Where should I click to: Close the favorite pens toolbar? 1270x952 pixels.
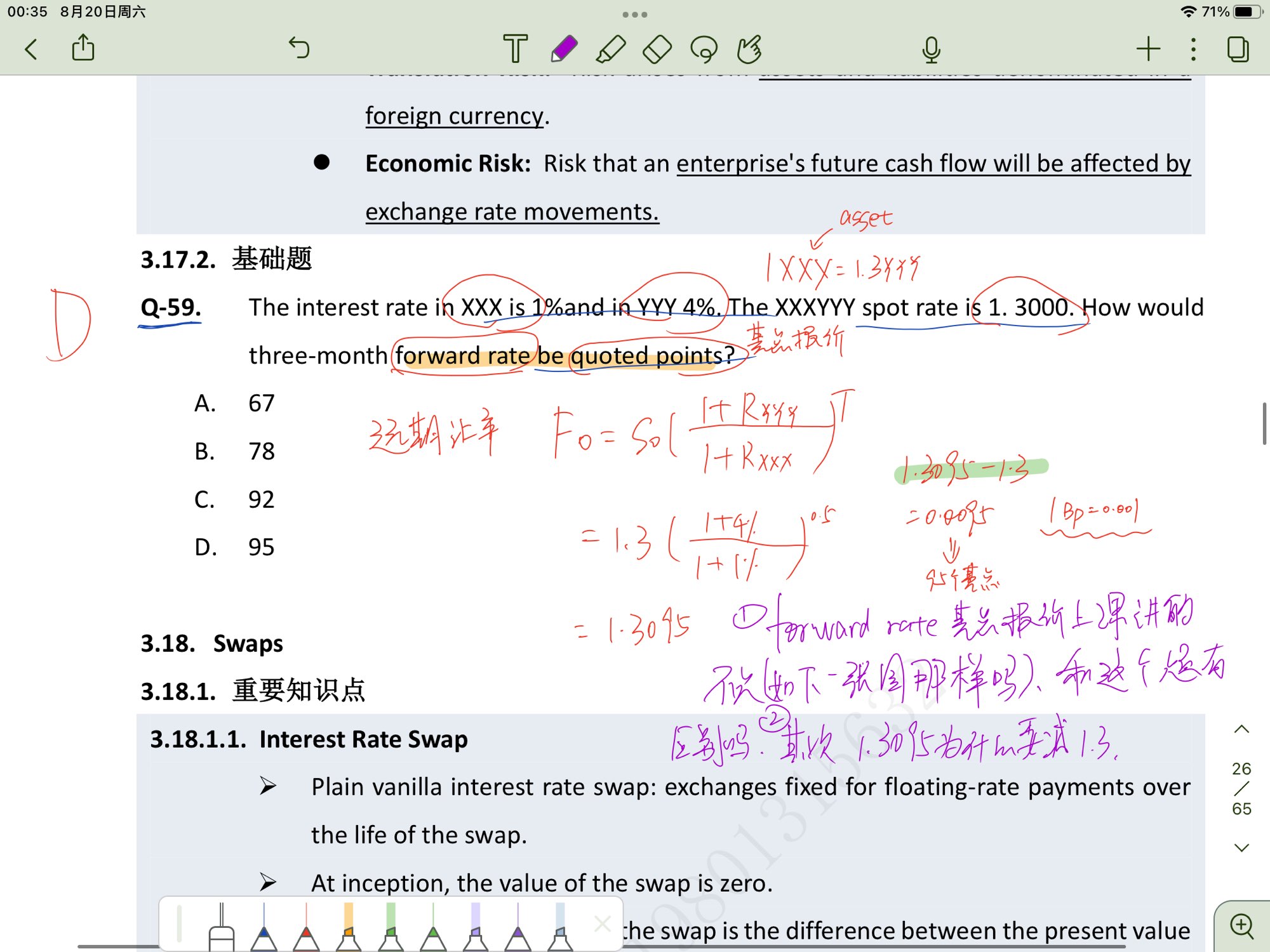click(602, 923)
